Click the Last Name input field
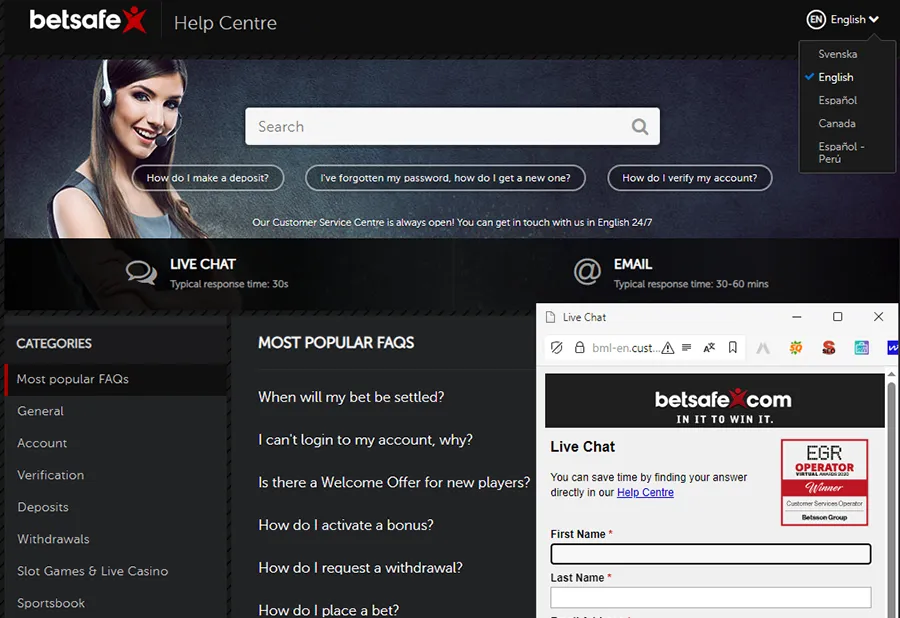Screen dimensions: 900x618 tap(711, 597)
